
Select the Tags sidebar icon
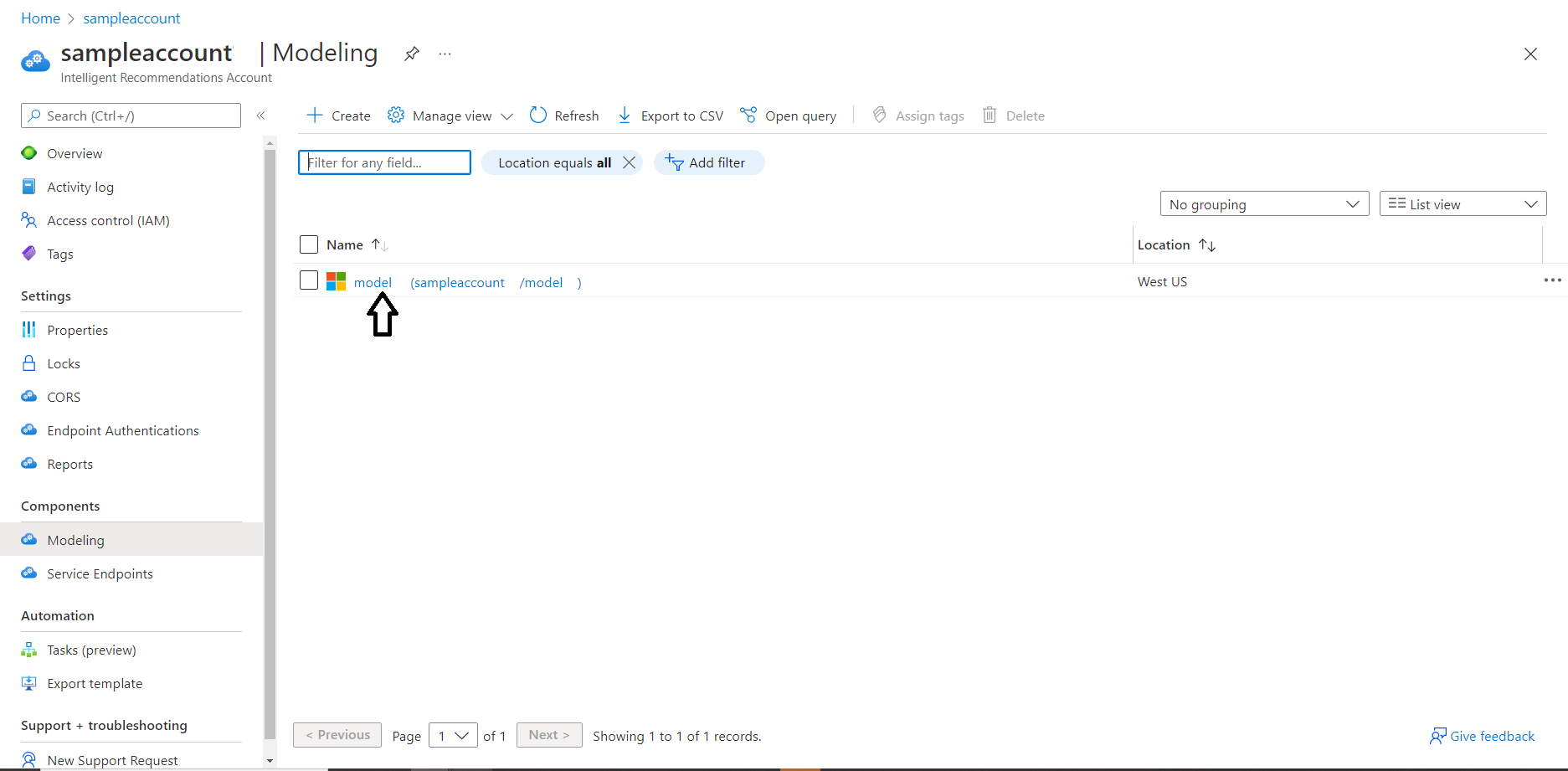click(28, 253)
